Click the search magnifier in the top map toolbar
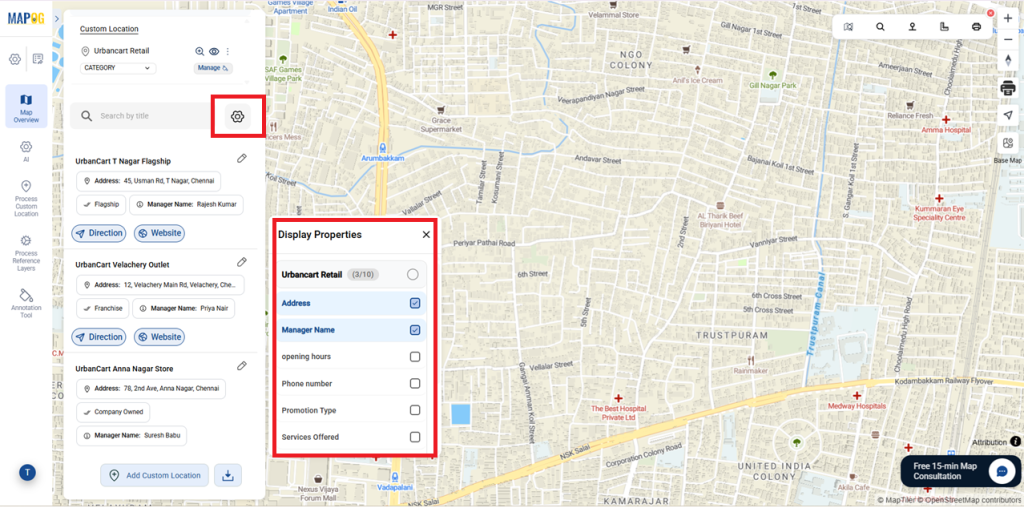The width and height of the screenshot is (1024, 508). pyautogui.click(x=880, y=27)
